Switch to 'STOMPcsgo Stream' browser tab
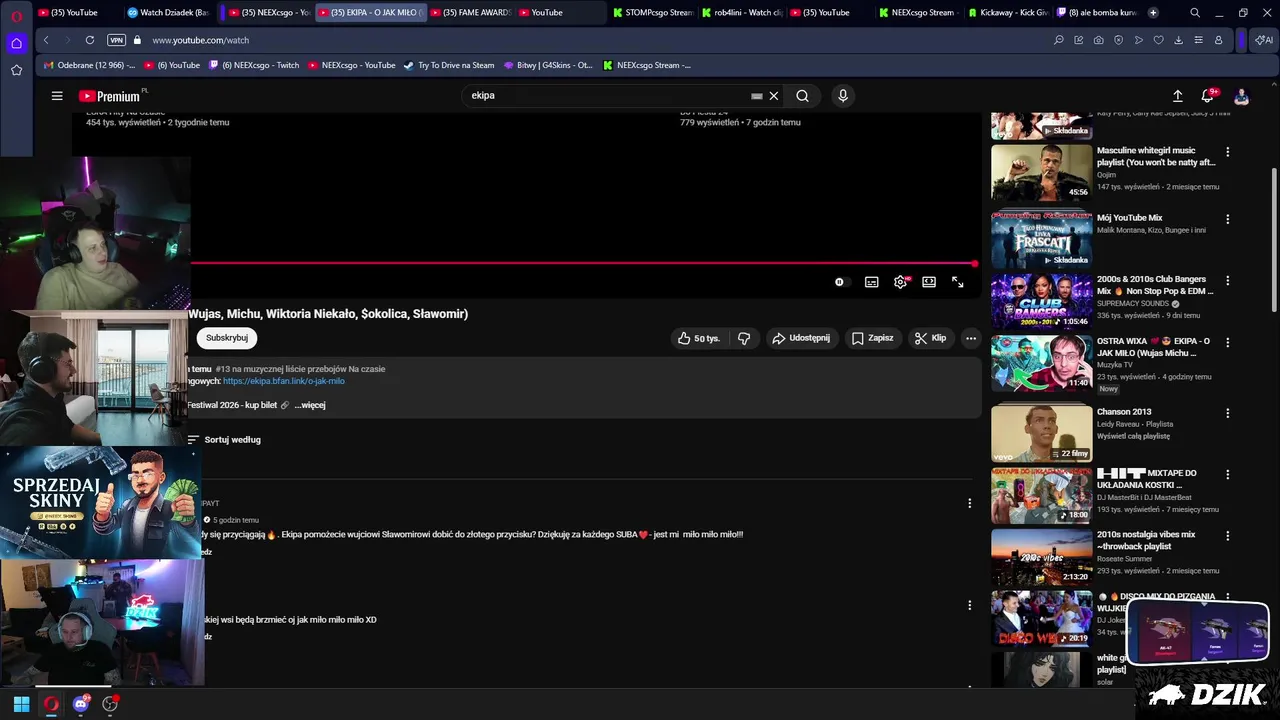1280x720 pixels. click(x=650, y=13)
